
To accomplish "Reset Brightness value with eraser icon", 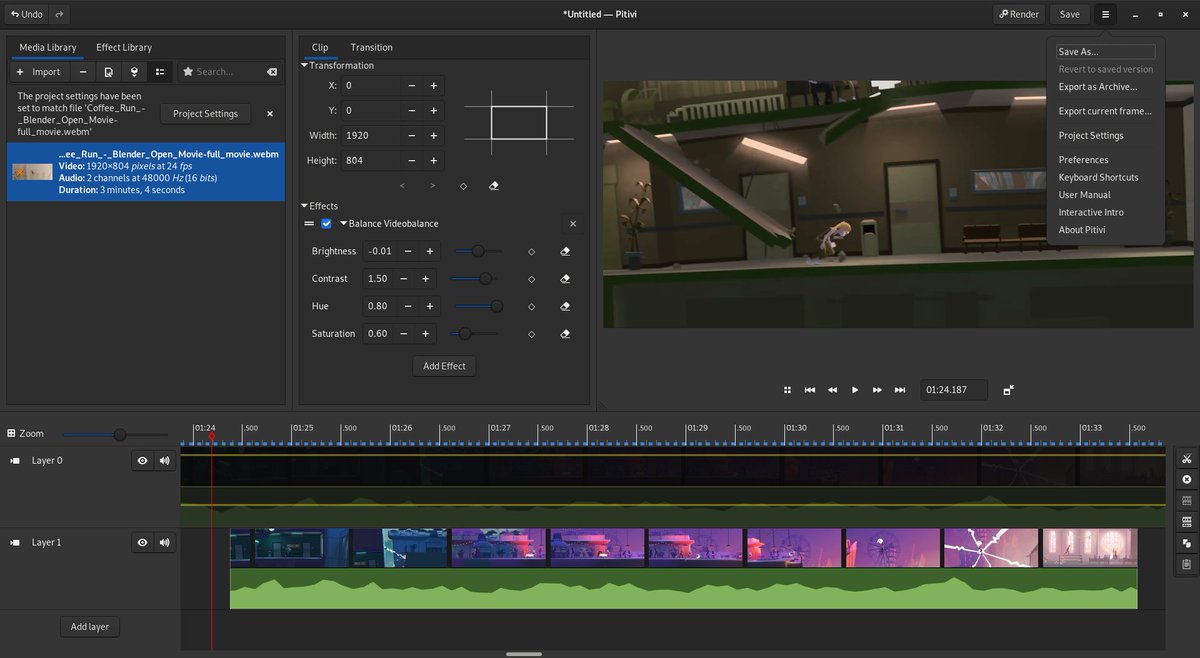I will coord(565,252).
